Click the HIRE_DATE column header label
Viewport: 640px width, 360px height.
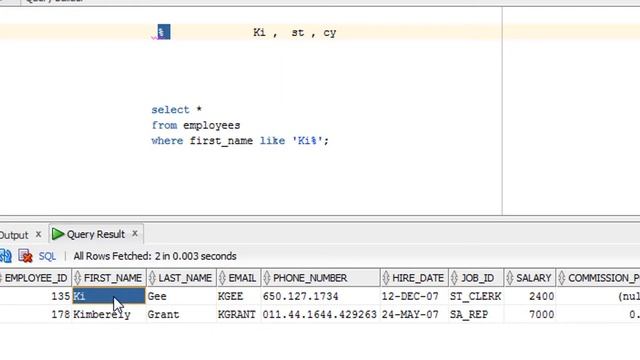coord(418,278)
